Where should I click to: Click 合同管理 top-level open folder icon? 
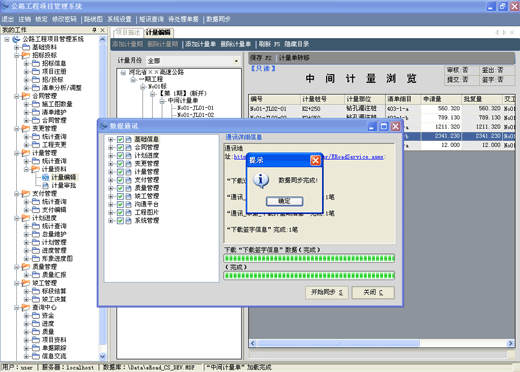(x=26, y=96)
